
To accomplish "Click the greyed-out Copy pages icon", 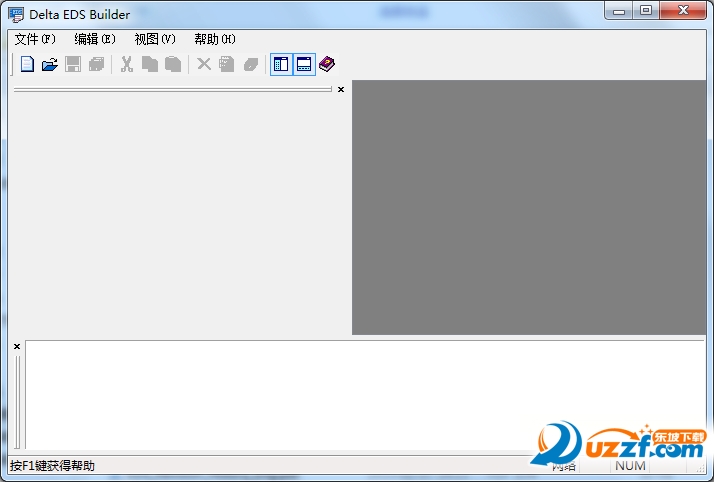I will (150, 64).
